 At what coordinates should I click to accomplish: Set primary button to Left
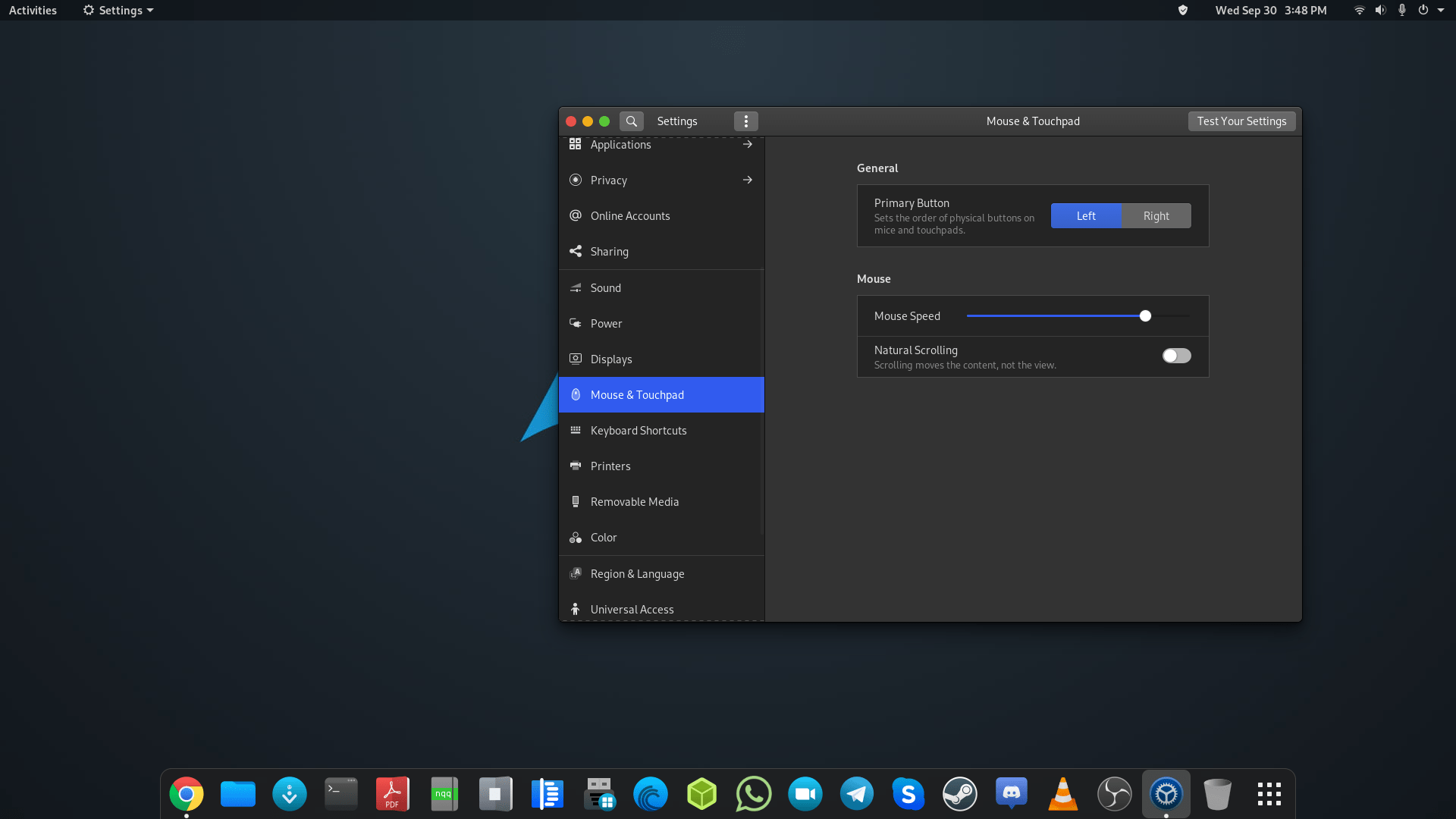click(x=1085, y=216)
